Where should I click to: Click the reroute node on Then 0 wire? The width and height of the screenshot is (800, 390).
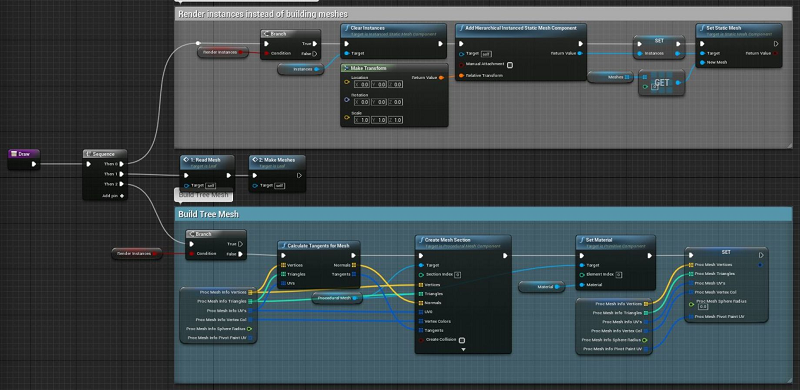pos(198,43)
